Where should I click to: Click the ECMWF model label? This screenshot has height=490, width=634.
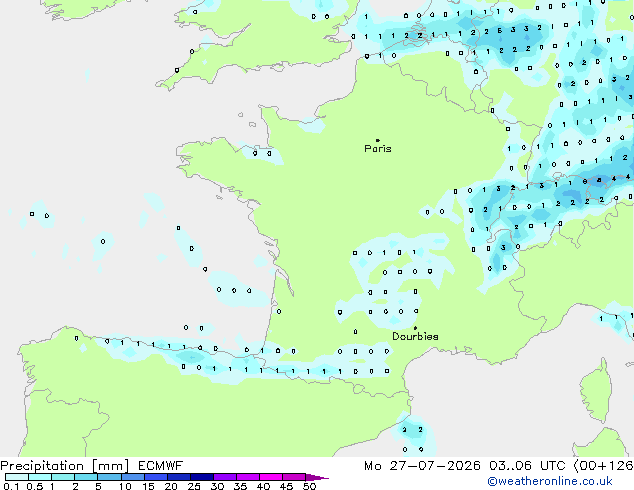pos(161,466)
